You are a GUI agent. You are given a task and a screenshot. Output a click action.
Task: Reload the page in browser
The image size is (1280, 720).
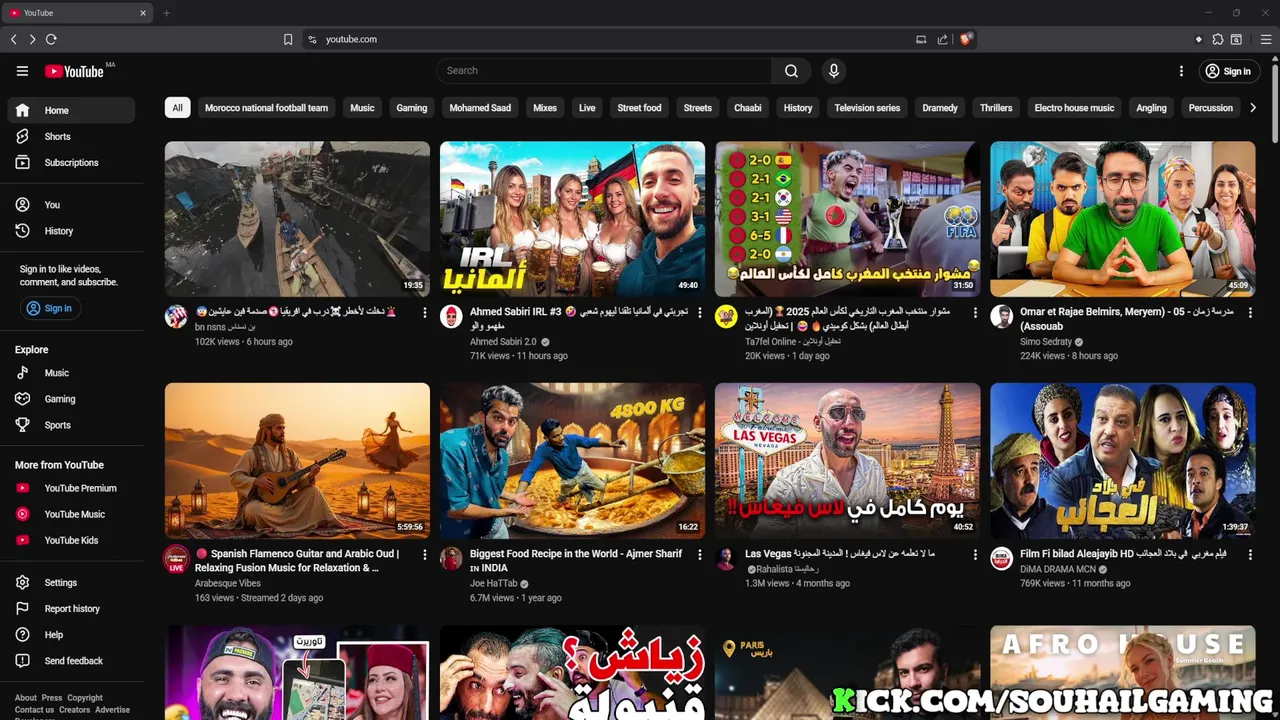pyautogui.click(x=51, y=39)
